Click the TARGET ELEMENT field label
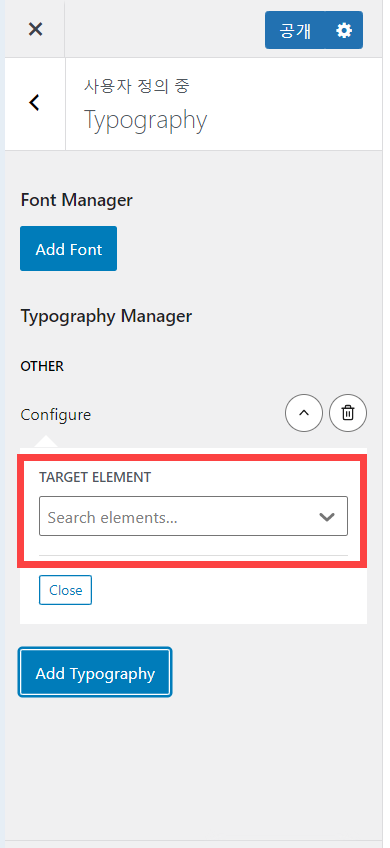Screen dimensions: 390x848 95,477
